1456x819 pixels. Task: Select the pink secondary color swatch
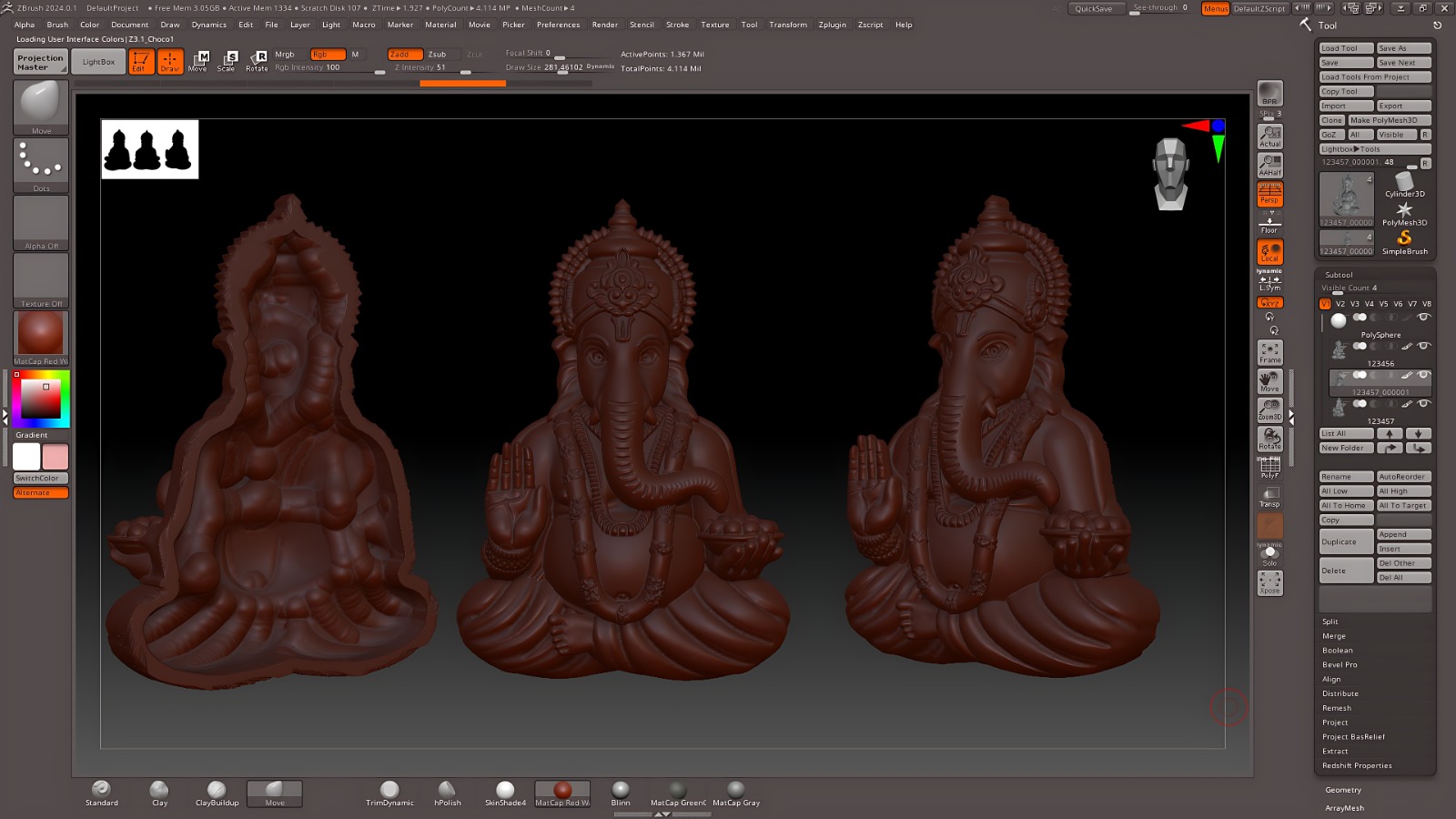click(55, 456)
